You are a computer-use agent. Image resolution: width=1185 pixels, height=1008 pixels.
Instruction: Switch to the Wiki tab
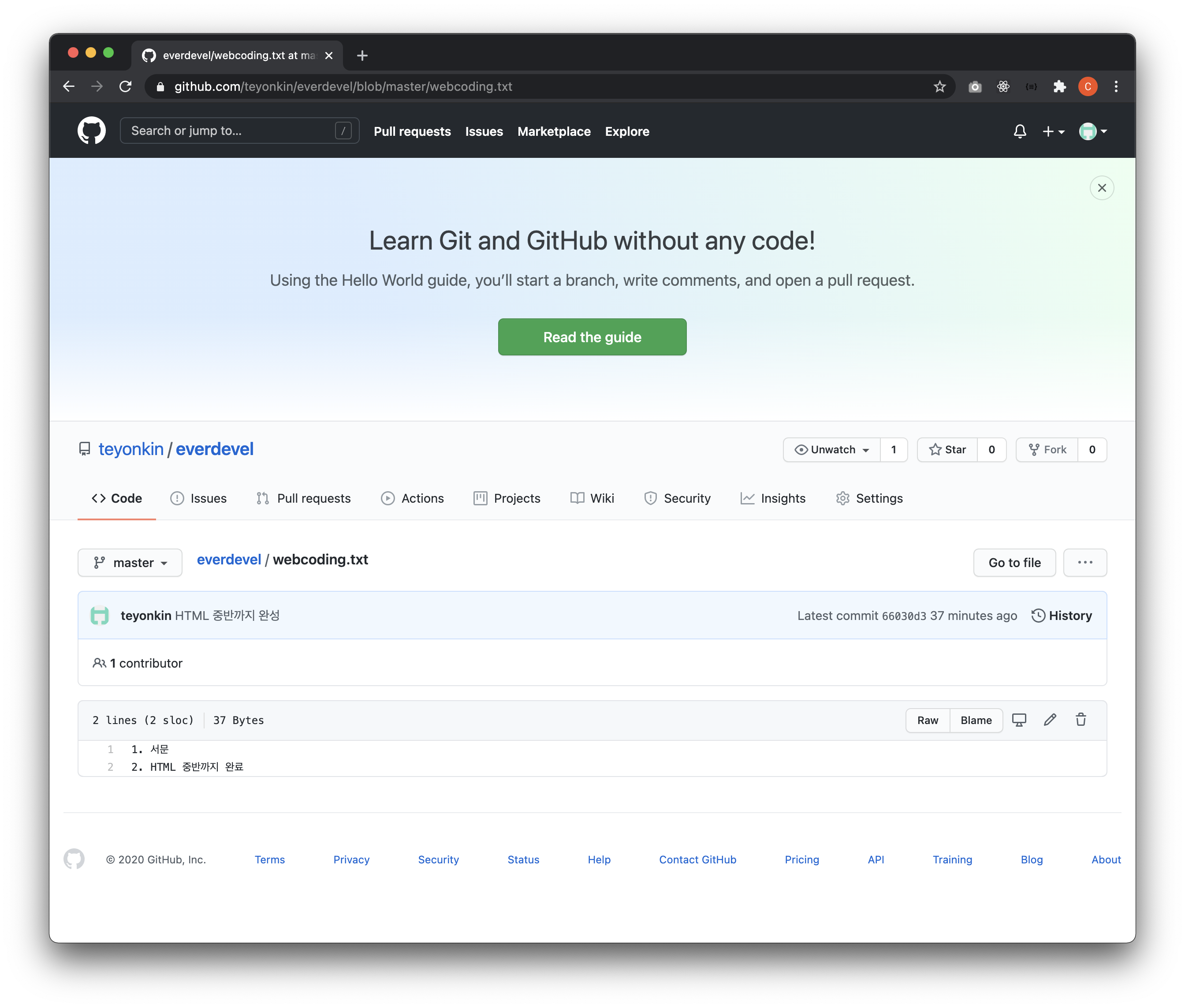[x=592, y=498]
